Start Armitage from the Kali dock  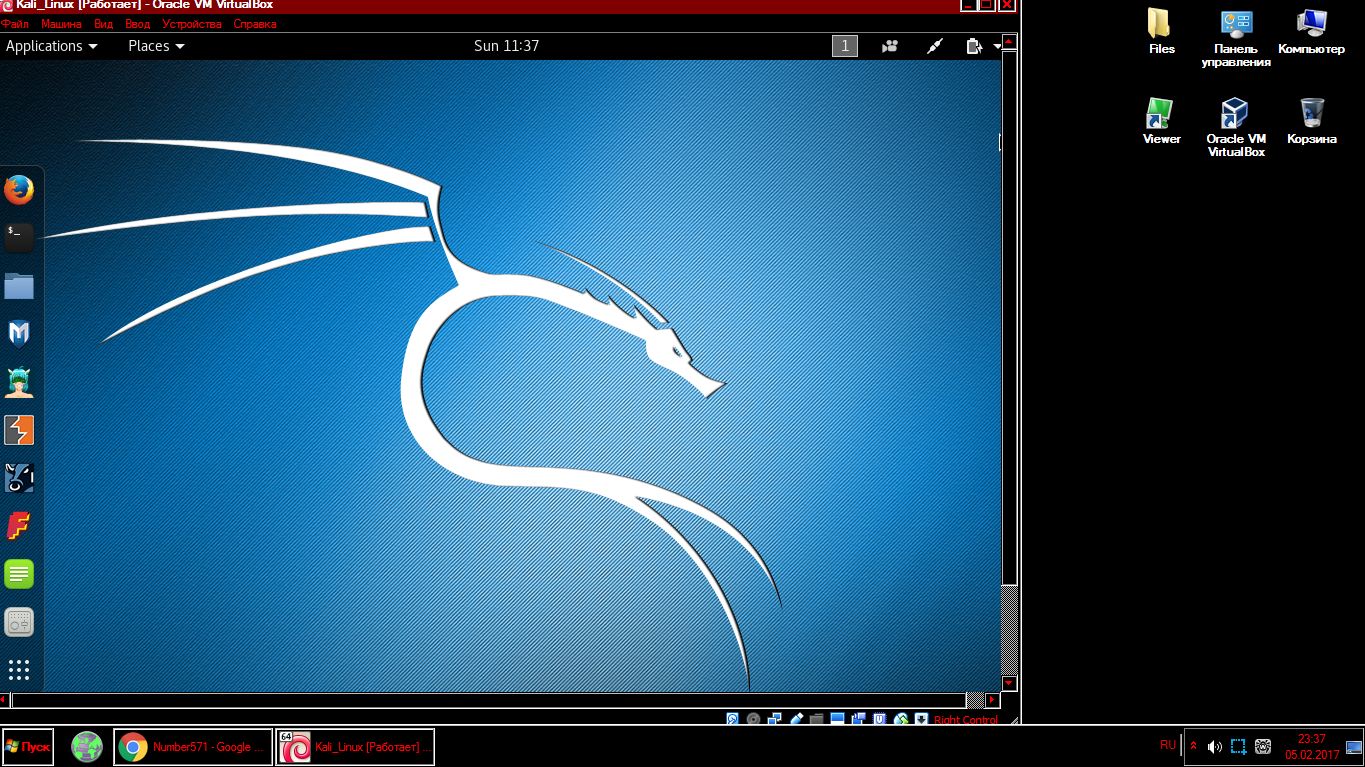pyautogui.click(x=19, y=381)
